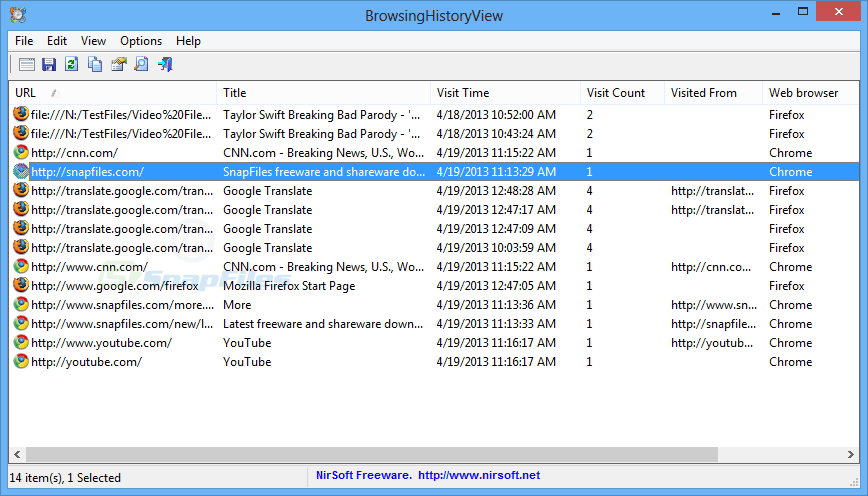Click Chrome icon beside http://youtube.com/

(x=21, y=361)
